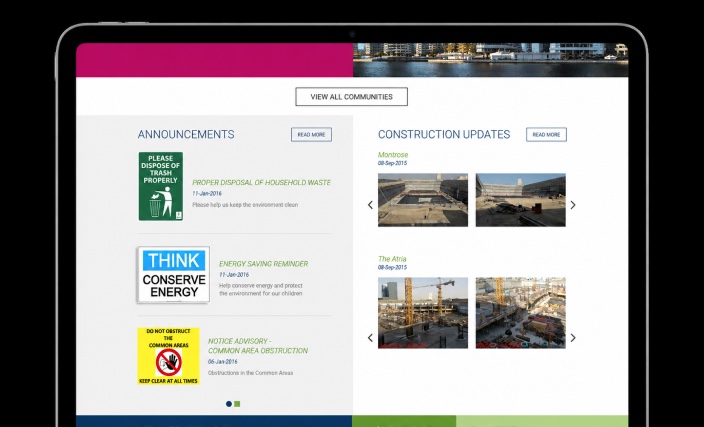Select the Announcements section heading
704x427 pixels.
[x=186, y=134]
